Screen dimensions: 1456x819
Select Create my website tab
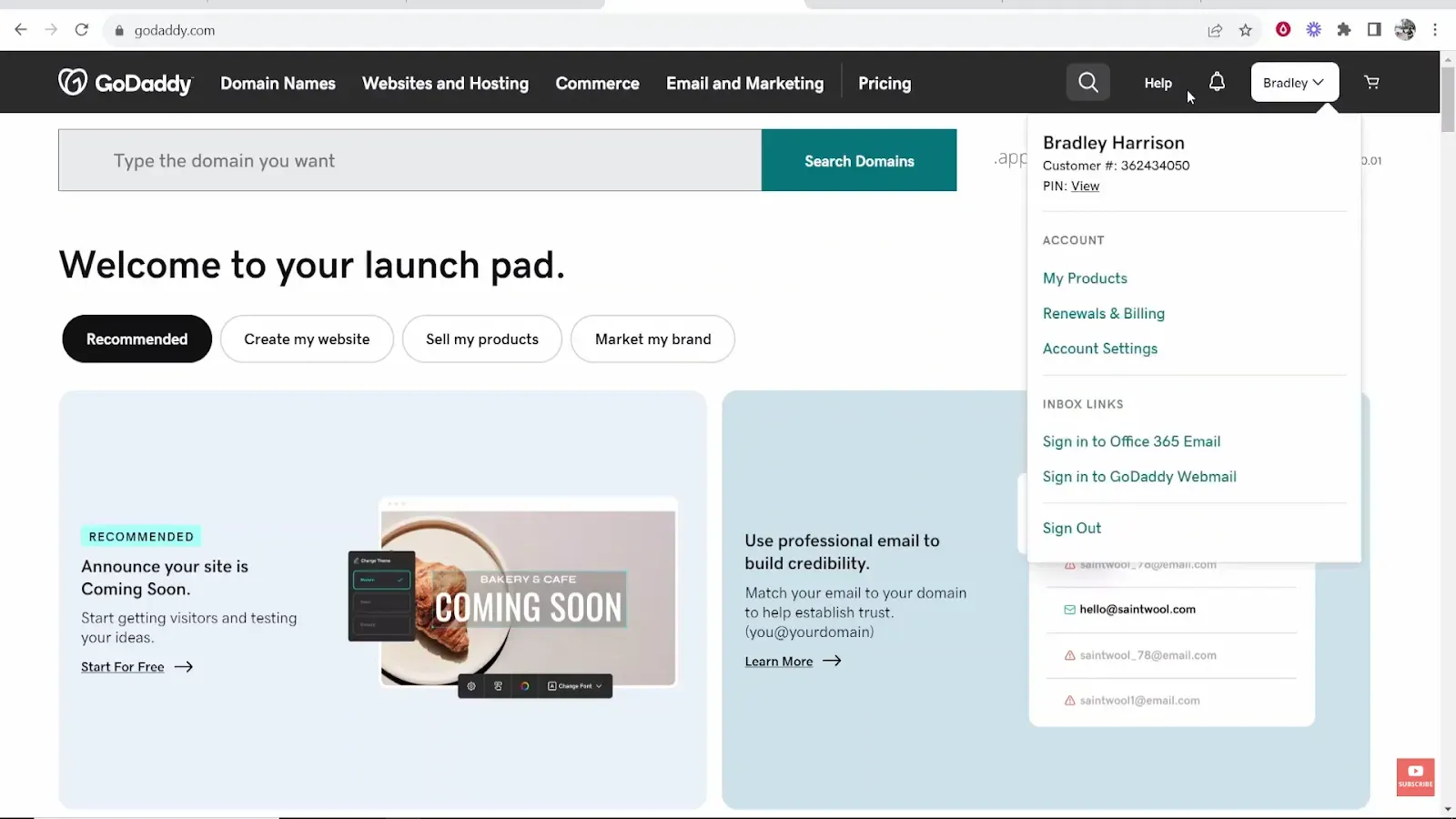coord(307,339)
